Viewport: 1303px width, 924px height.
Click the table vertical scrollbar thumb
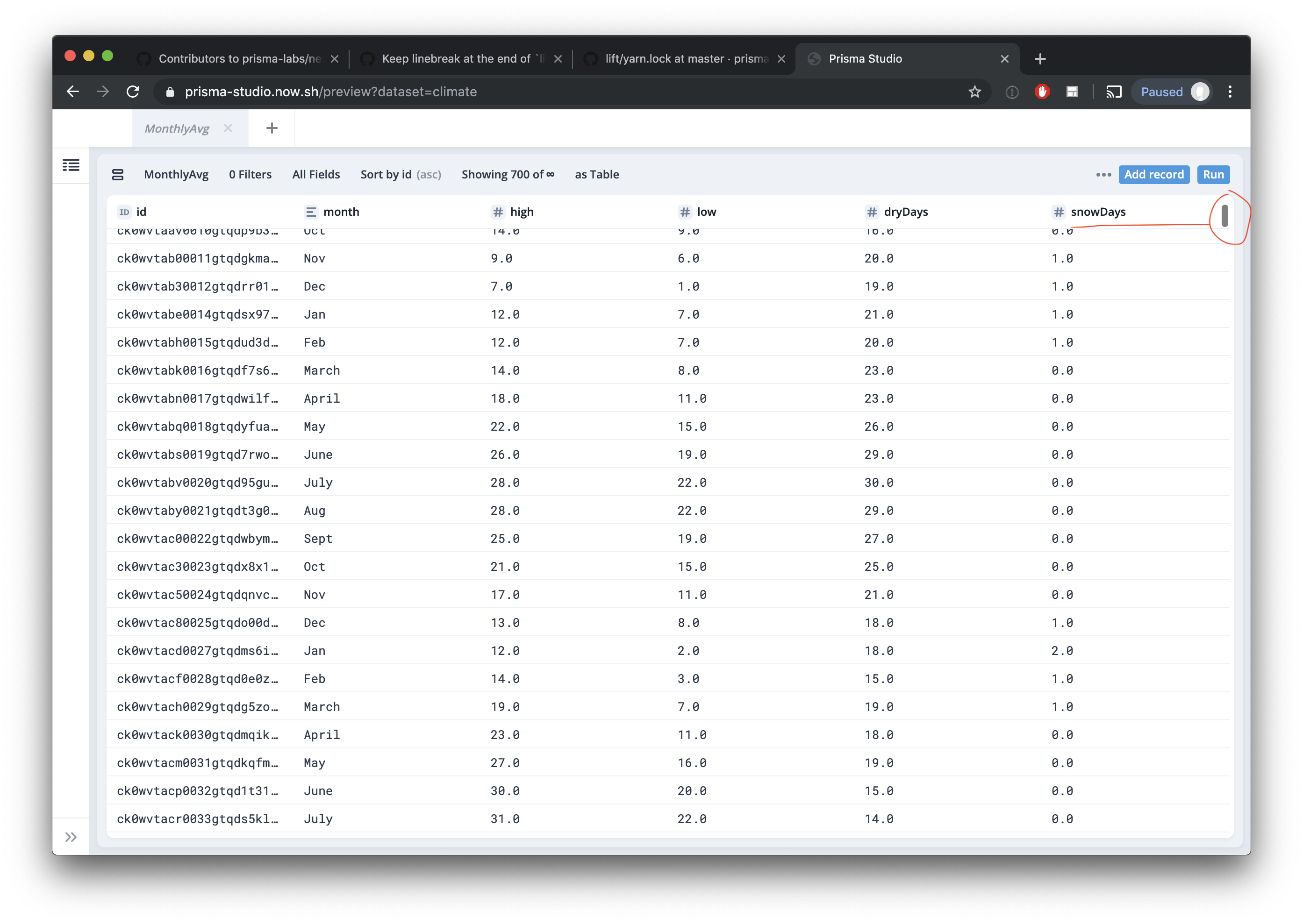1224,216
